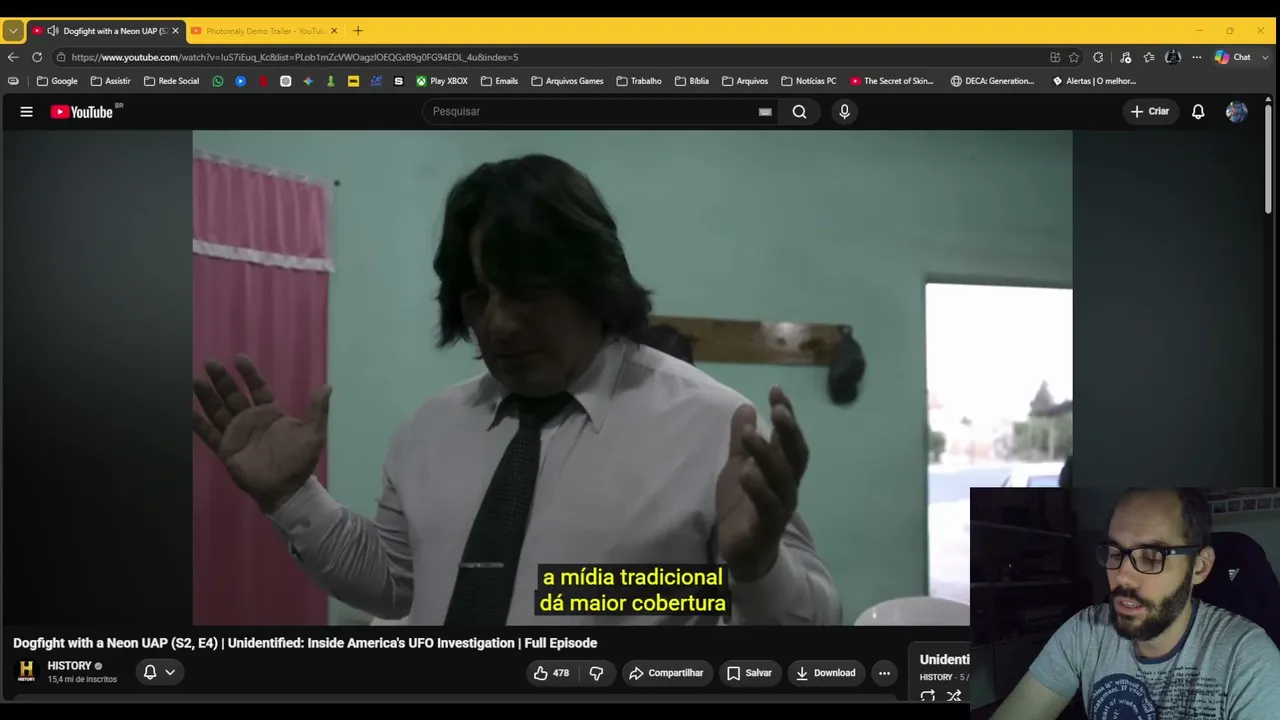Click the browser address bar URL
The height and width of the screenshot is (720, 1280).
point(295,57)
